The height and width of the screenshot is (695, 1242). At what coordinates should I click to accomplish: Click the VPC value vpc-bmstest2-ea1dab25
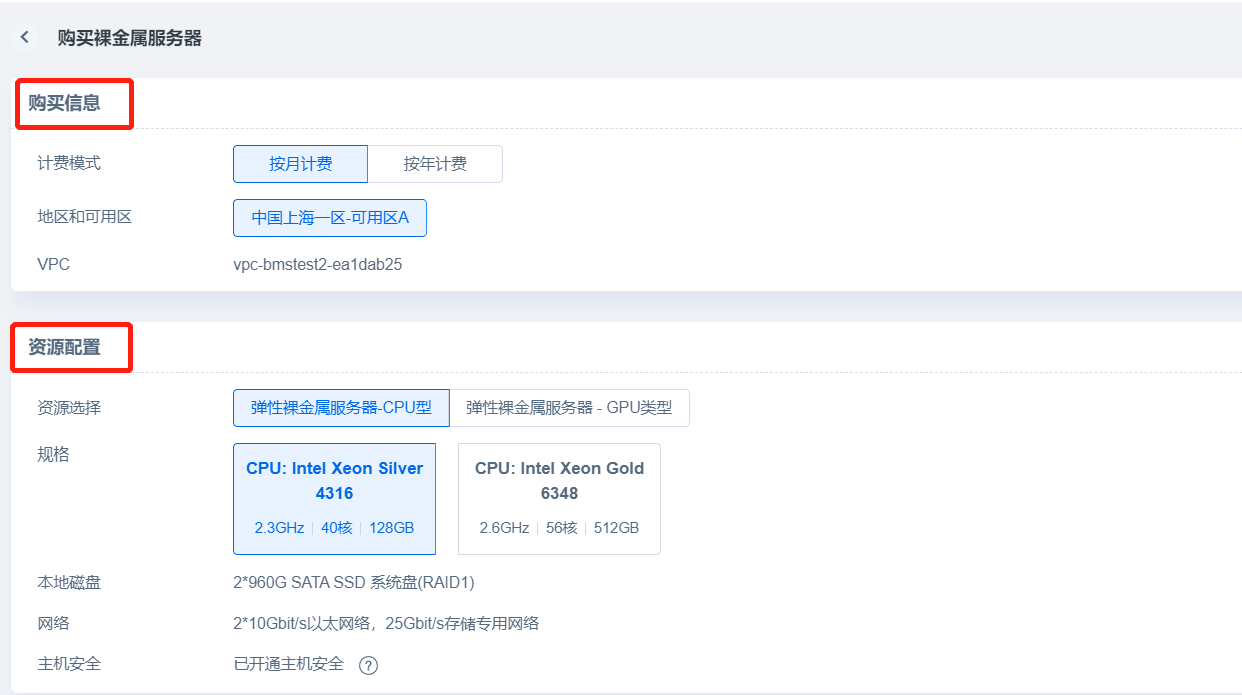pyautogui.click(x=317, y=265)
